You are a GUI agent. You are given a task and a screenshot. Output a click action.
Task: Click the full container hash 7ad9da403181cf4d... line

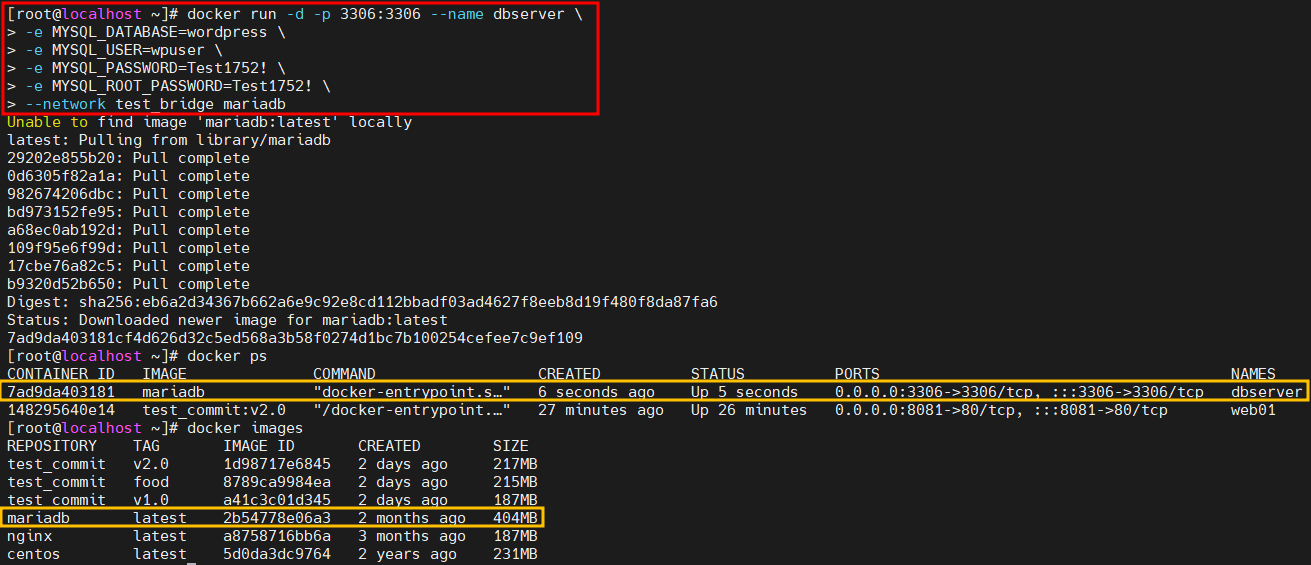295,338
